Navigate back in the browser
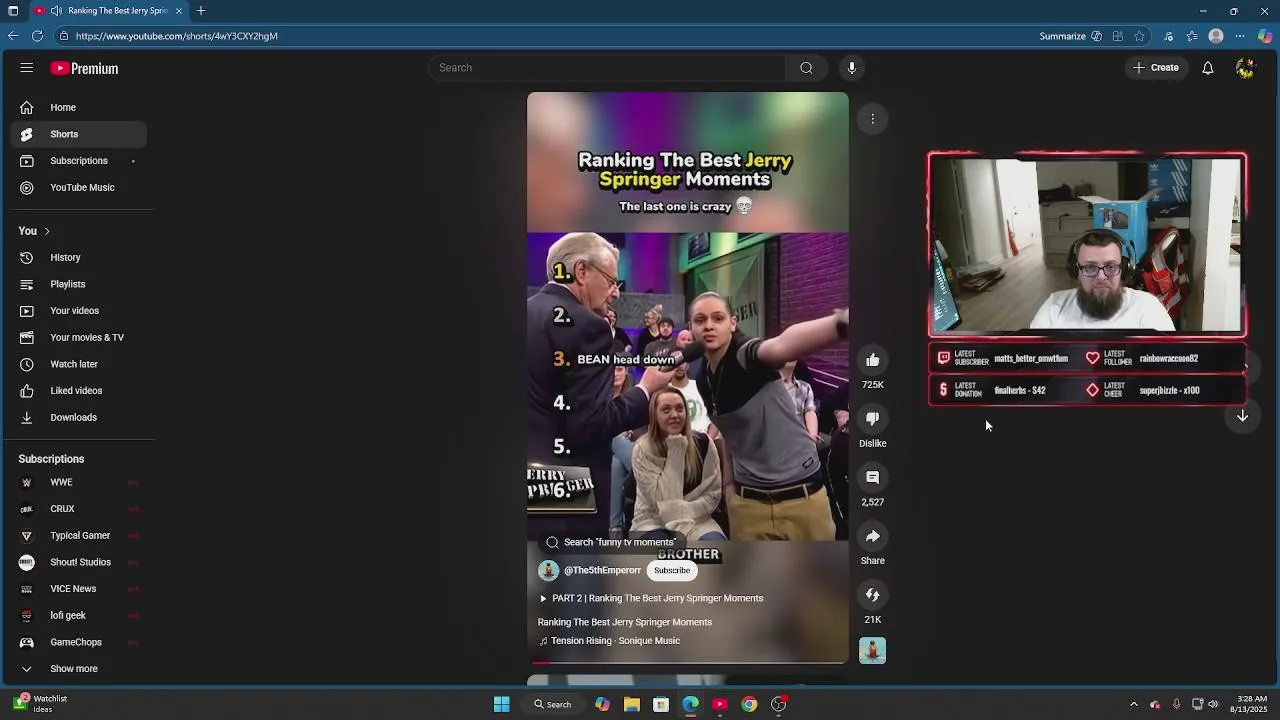1280x720 pixels. tap(12, 36)
